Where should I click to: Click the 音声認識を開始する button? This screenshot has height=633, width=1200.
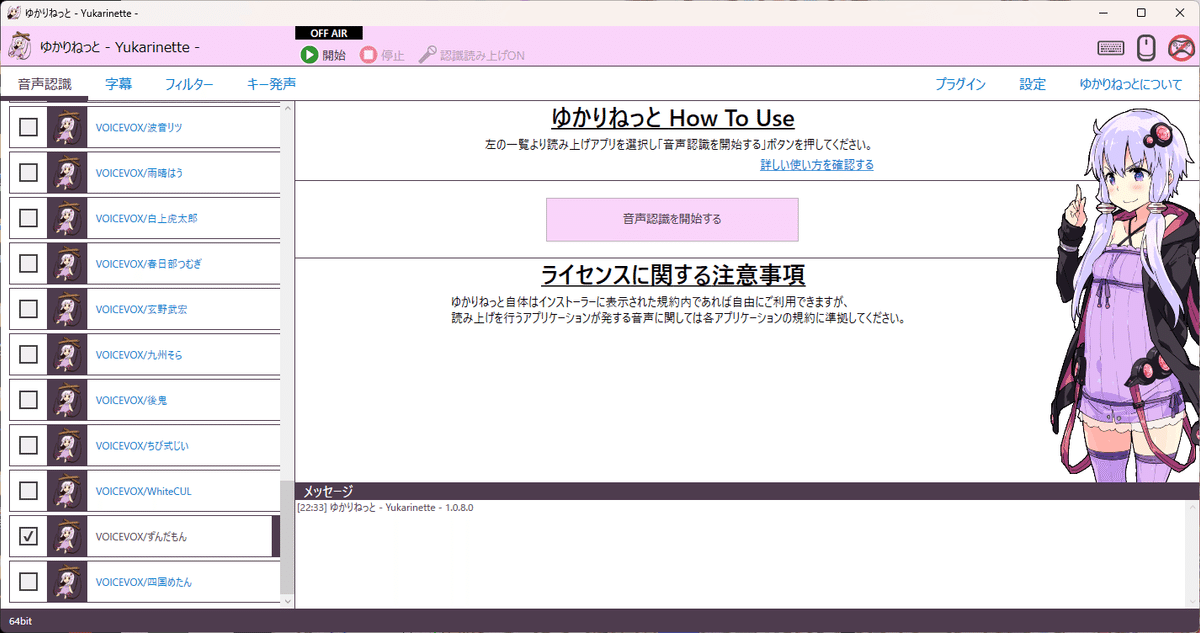coord(672,219)
